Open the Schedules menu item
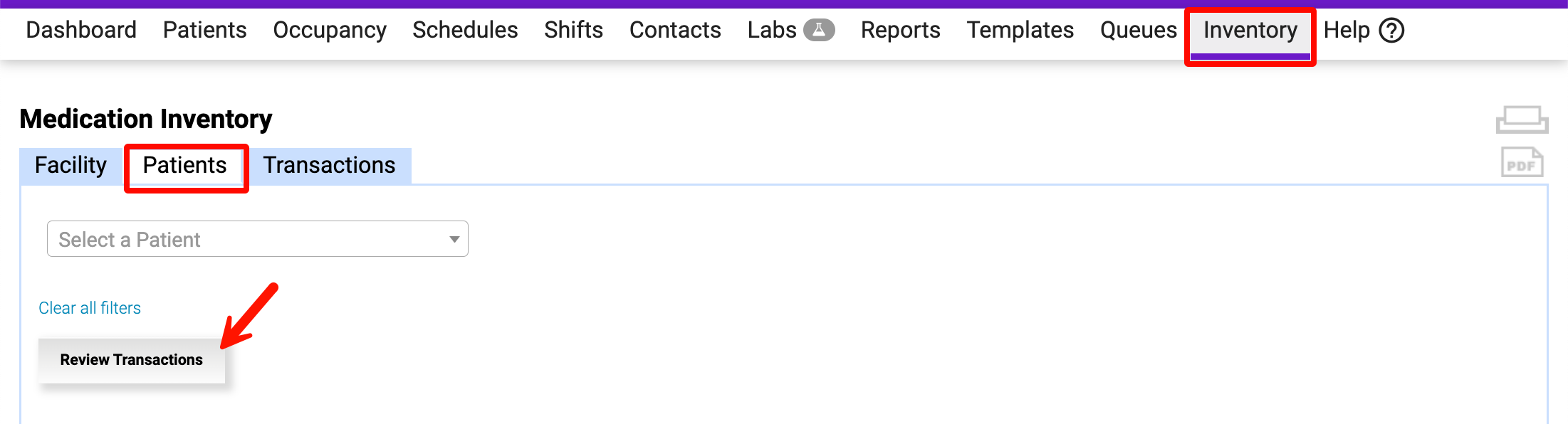 tap(465, 30)
